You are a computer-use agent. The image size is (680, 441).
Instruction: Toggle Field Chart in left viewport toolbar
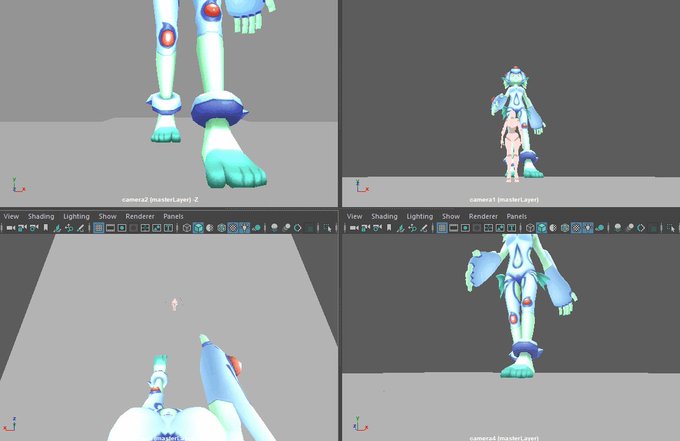145,228
